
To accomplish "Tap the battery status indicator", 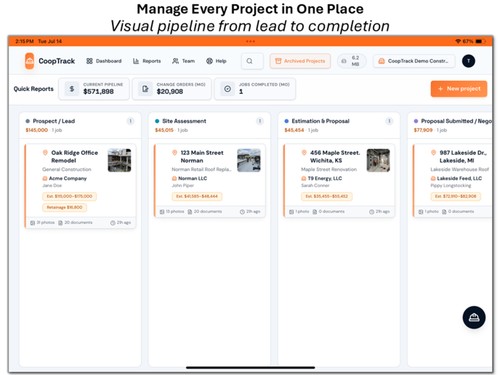I will (x=479, y=41).
